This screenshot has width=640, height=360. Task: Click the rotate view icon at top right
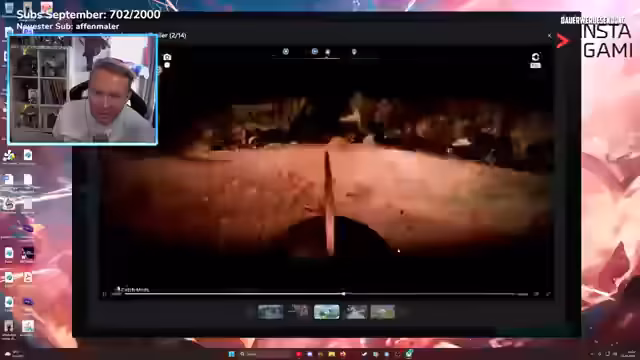click(x=536, y=57)
